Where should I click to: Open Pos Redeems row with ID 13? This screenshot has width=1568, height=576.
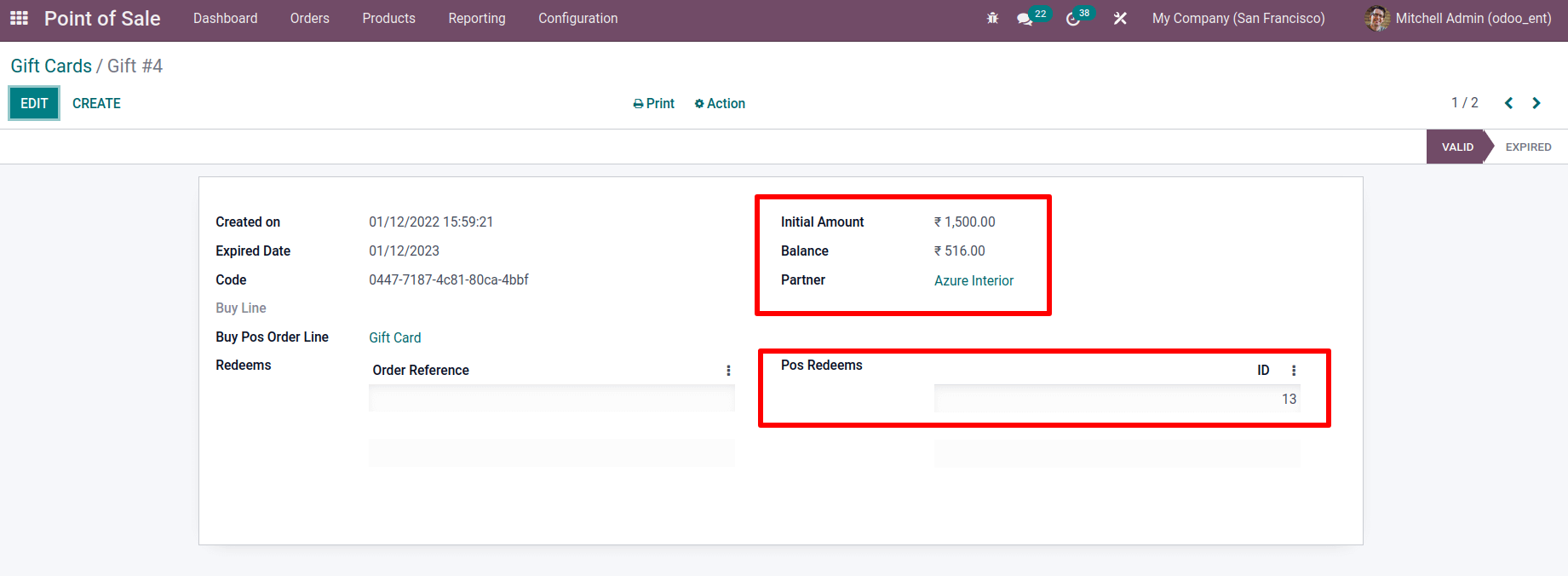(x=1117, y=399)
